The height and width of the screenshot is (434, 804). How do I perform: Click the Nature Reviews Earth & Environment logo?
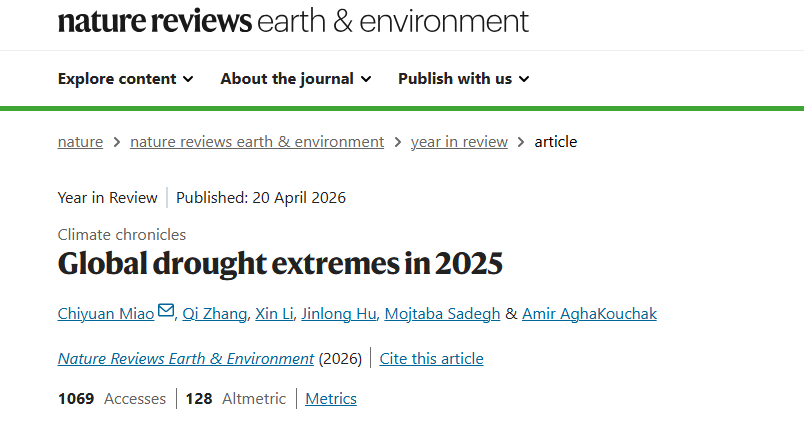[x=293, y=20]
